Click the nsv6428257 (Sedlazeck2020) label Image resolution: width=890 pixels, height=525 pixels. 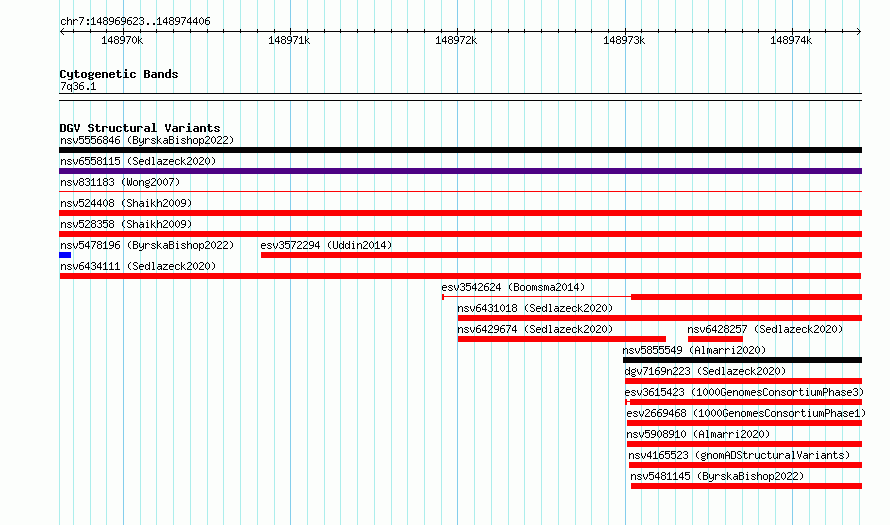pyautogui.click(x=765, y=329)
